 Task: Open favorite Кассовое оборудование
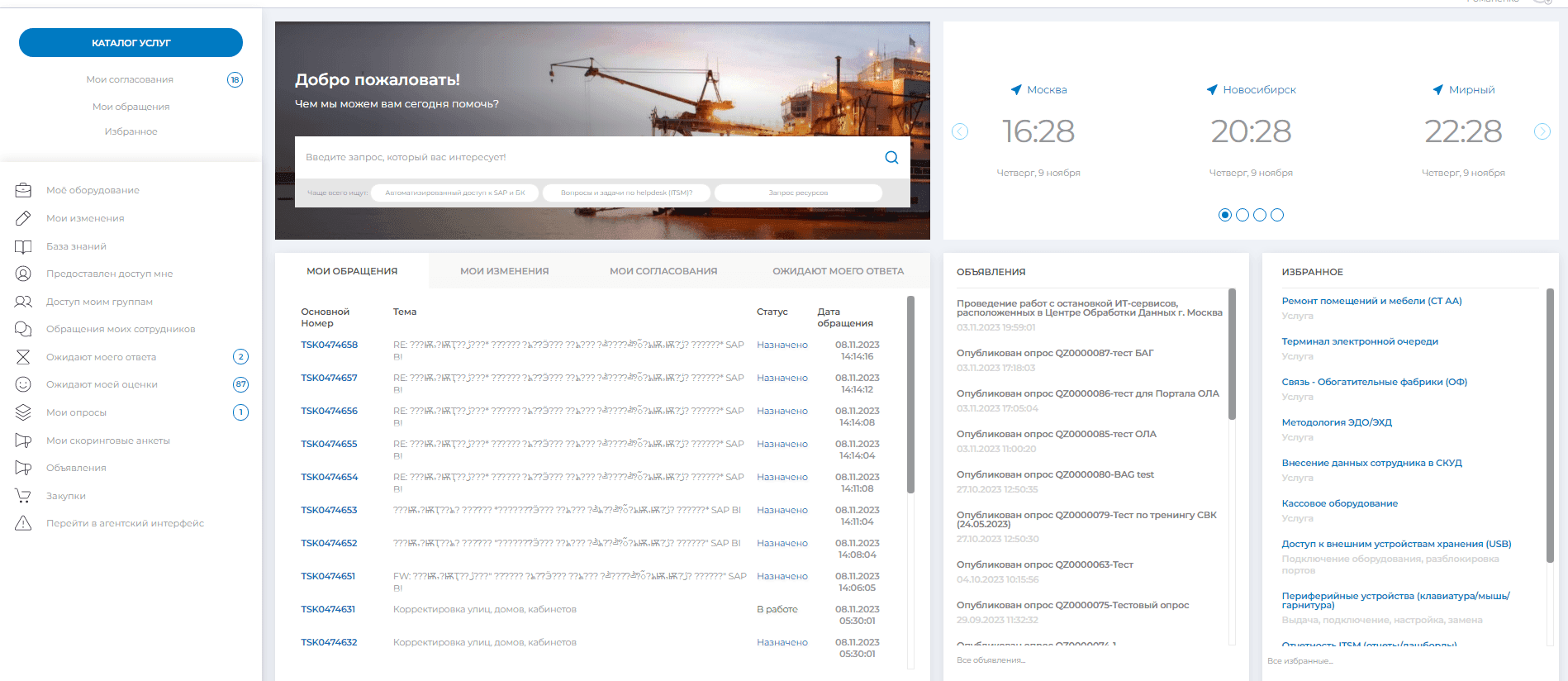tap(1340, 503)
